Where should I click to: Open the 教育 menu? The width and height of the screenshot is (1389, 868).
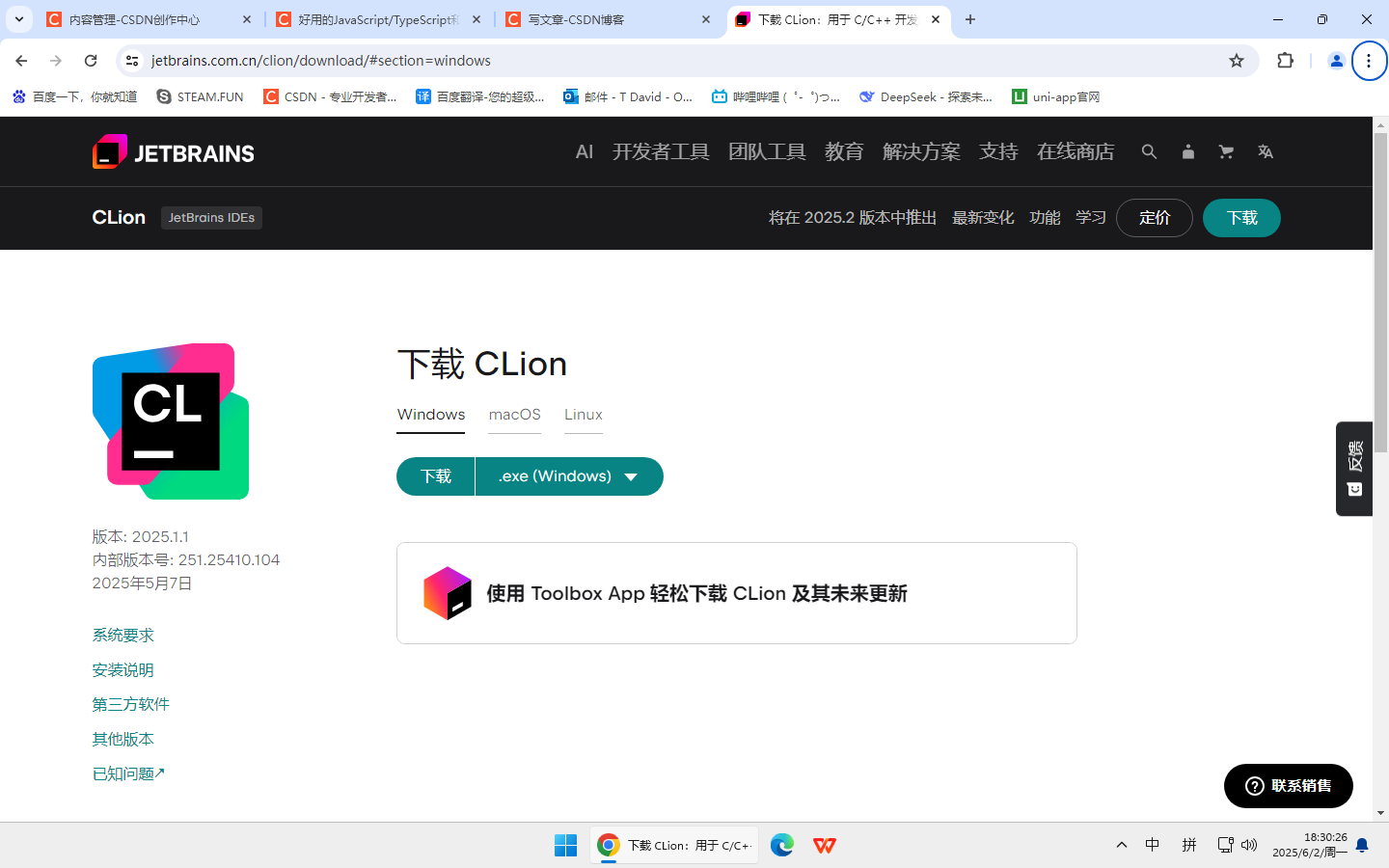[844, 151]
